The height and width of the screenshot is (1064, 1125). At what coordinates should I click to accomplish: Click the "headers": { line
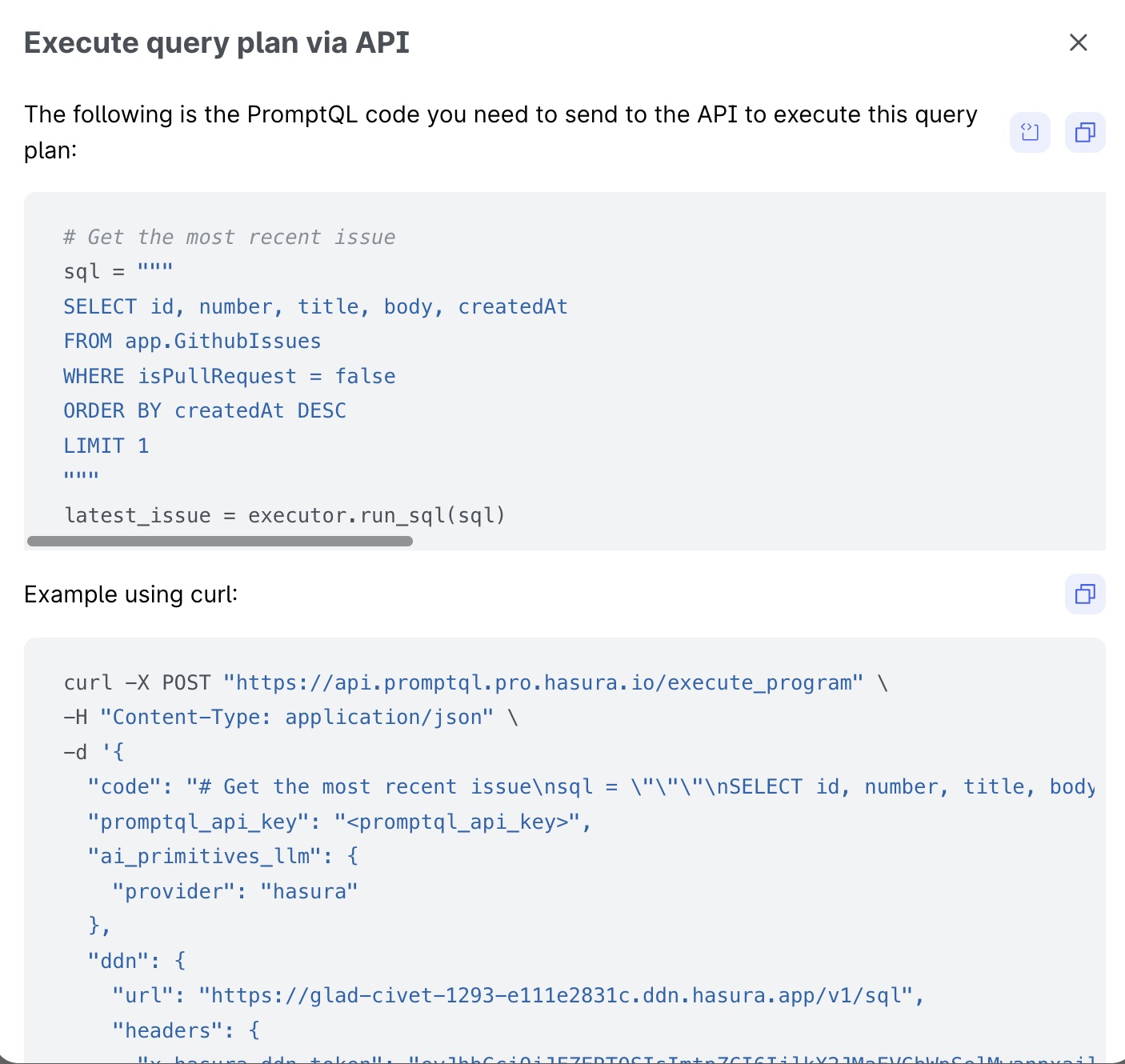186,1030
